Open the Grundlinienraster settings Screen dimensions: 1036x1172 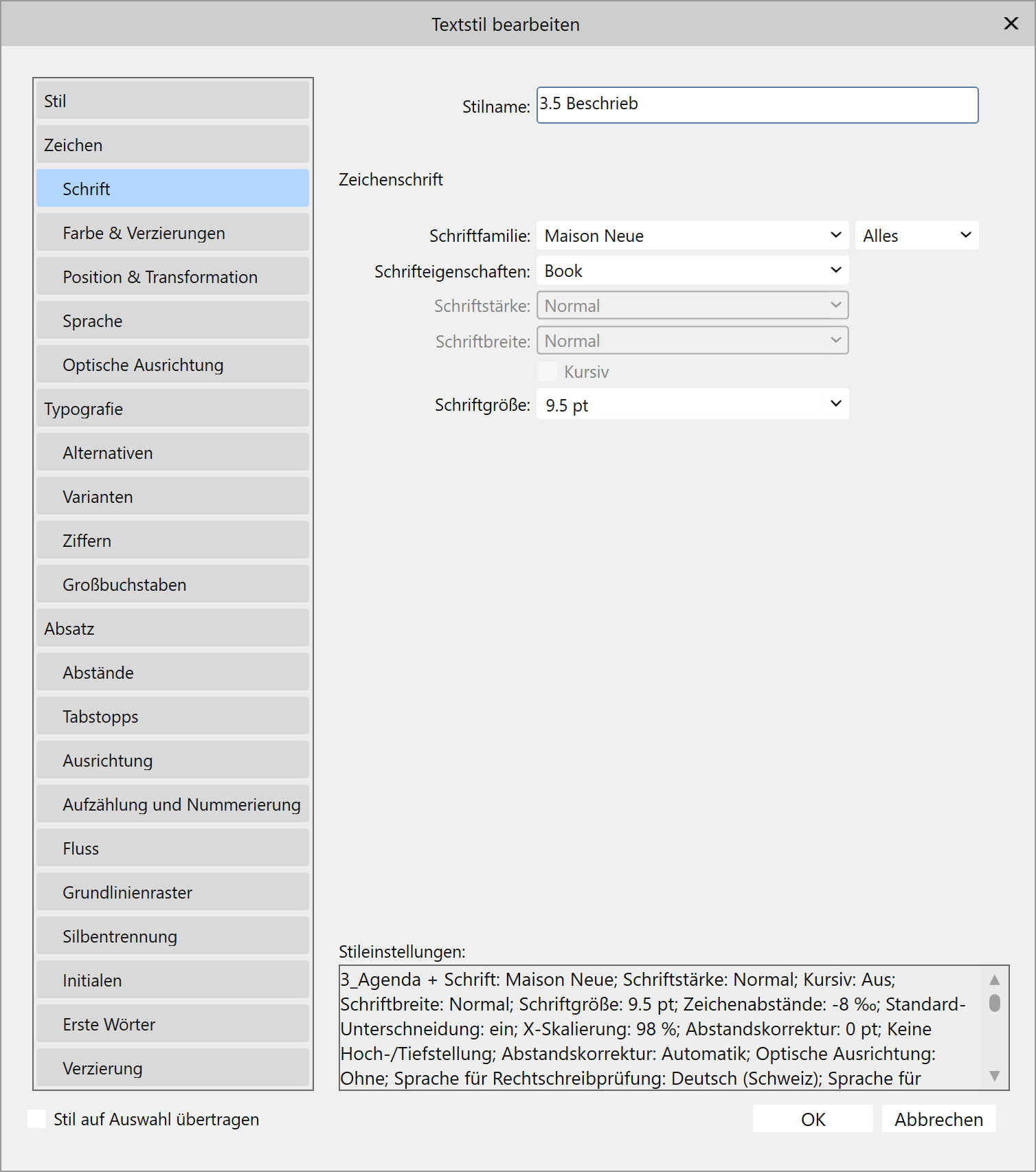[x=172, y=892]
